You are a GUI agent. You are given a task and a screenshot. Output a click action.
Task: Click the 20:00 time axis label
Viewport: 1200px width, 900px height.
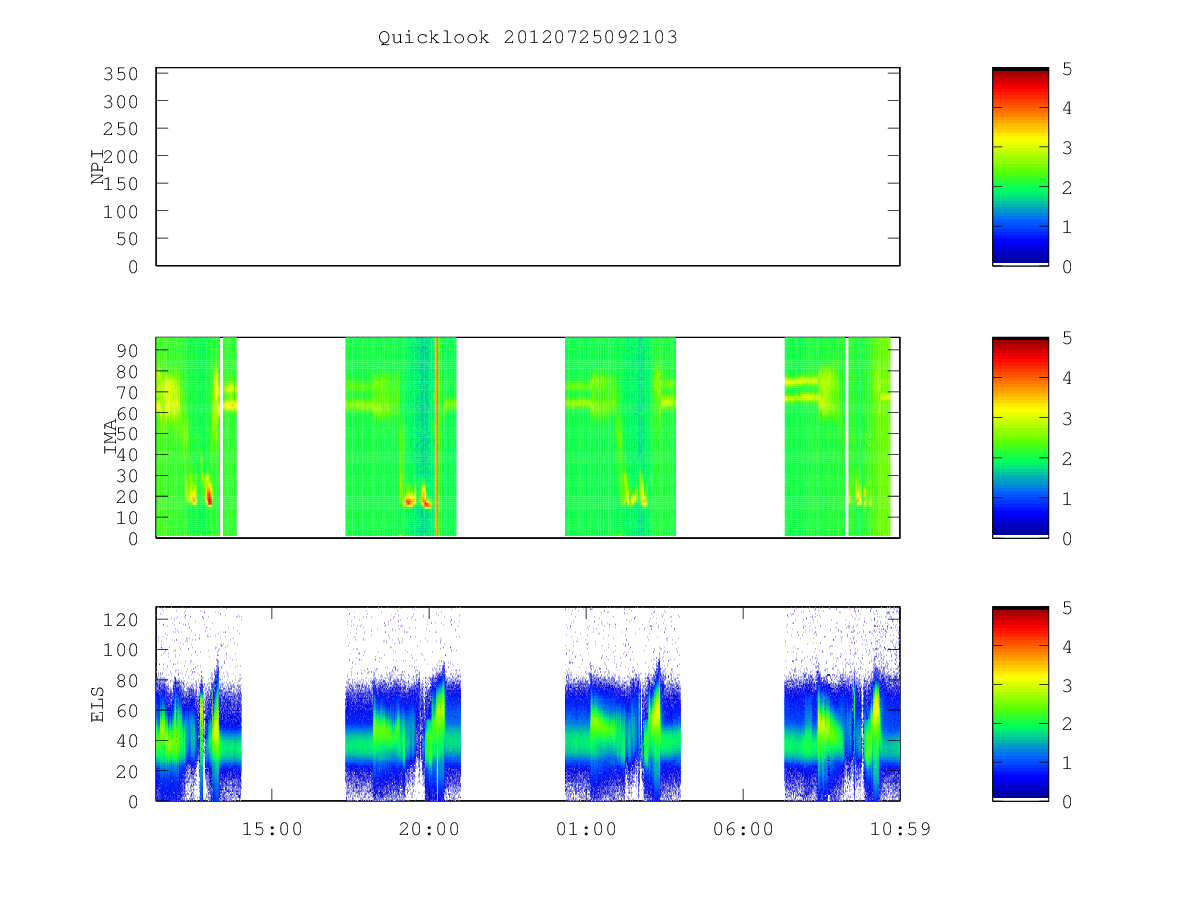[x=430, y=829]
